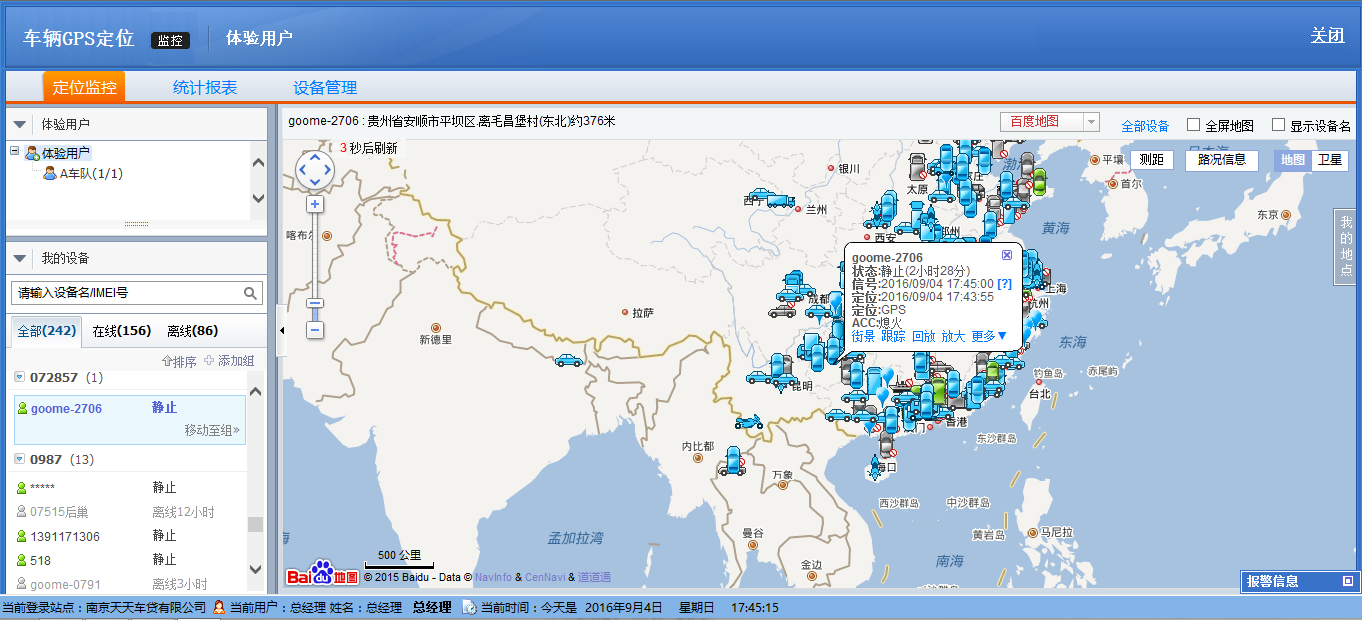Click the map zoom slider handle
Image resolution: width=1362 pixels, height=620 pixels.
pos(315,303)
